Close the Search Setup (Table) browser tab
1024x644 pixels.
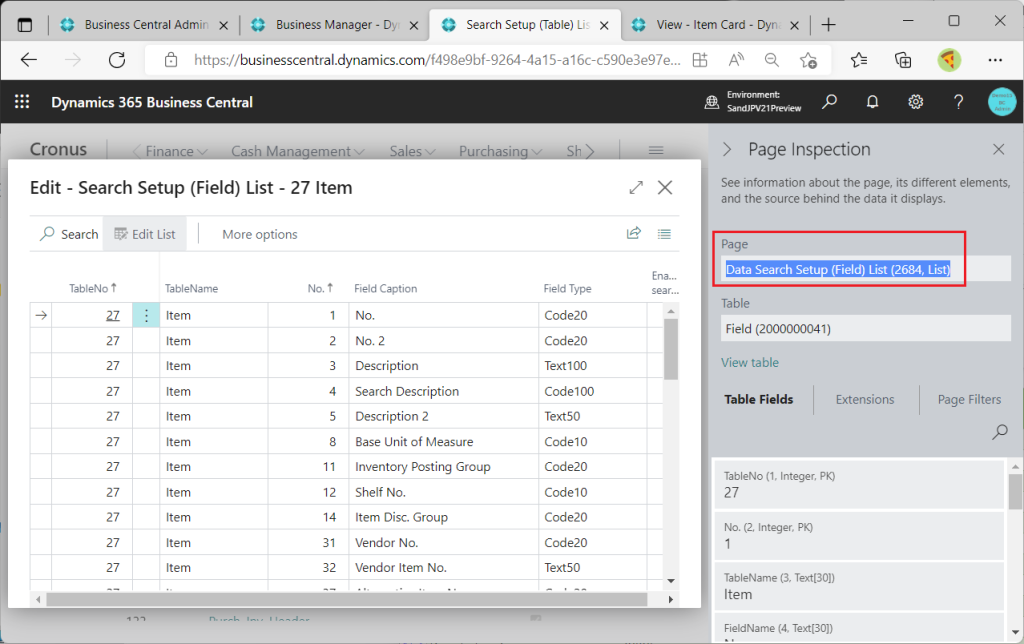[x=604, y=25]
